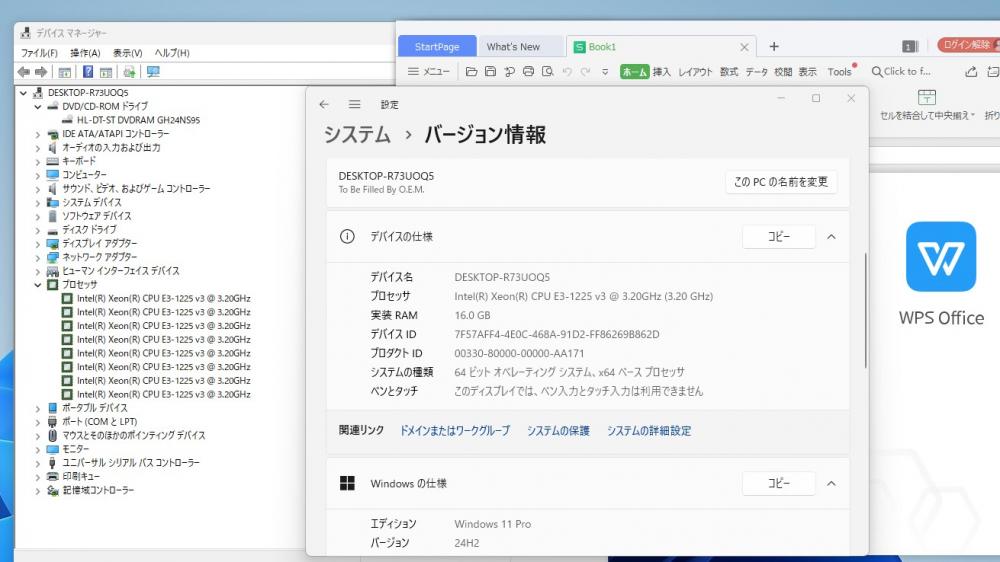Open the ドメインまたはワークグループ link
Viewport: 1000px width, 562px height.
pyautogui.click(x=455, y=431)
